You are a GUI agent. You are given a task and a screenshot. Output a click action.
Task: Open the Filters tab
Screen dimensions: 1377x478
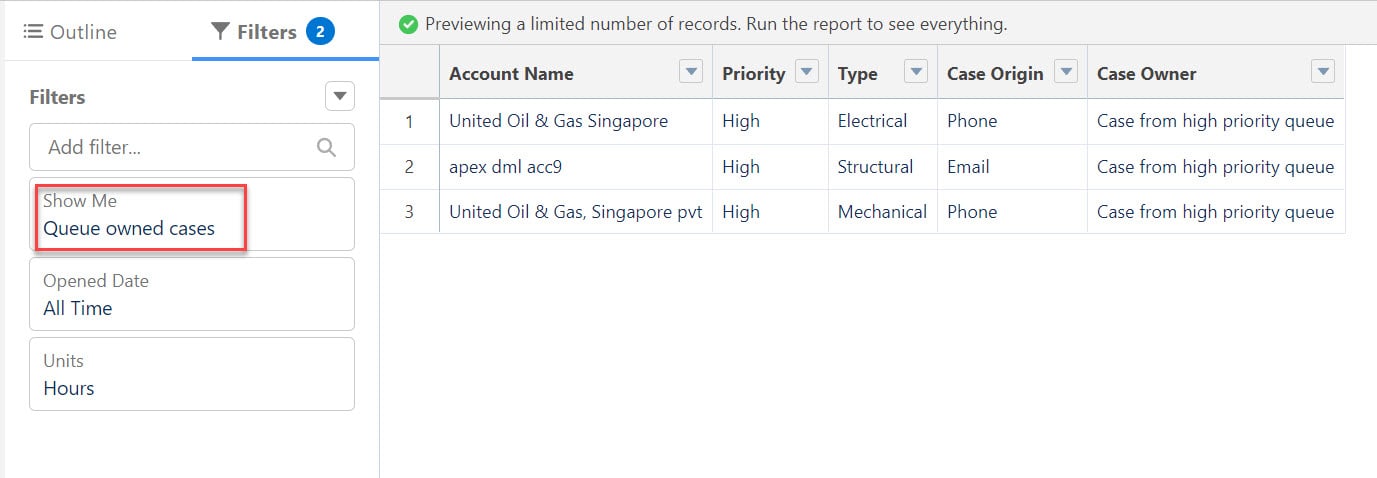(x=255, y=32)
